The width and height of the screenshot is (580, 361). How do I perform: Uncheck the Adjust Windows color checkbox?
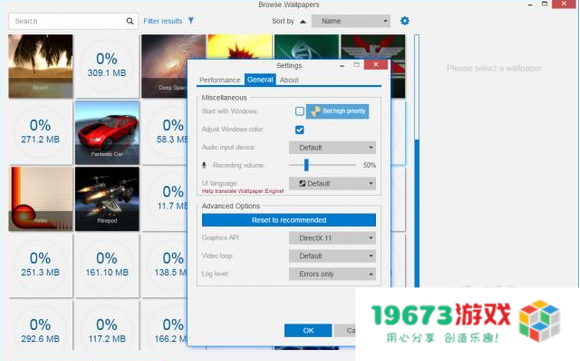point(300,130)
